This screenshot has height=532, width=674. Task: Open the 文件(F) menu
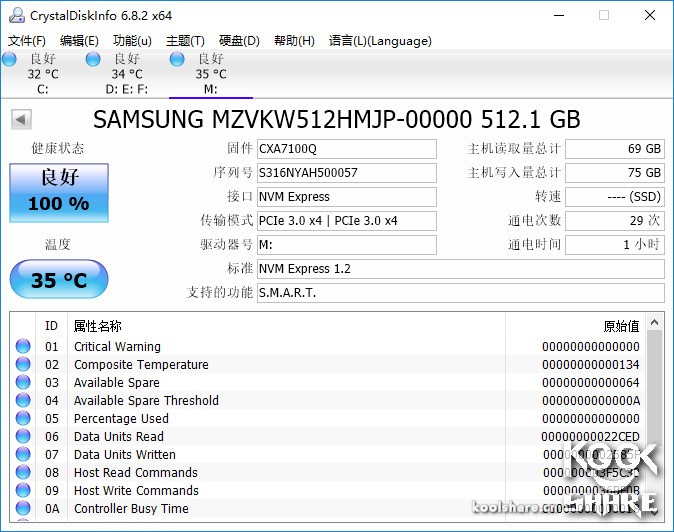(x=27, y=41)
